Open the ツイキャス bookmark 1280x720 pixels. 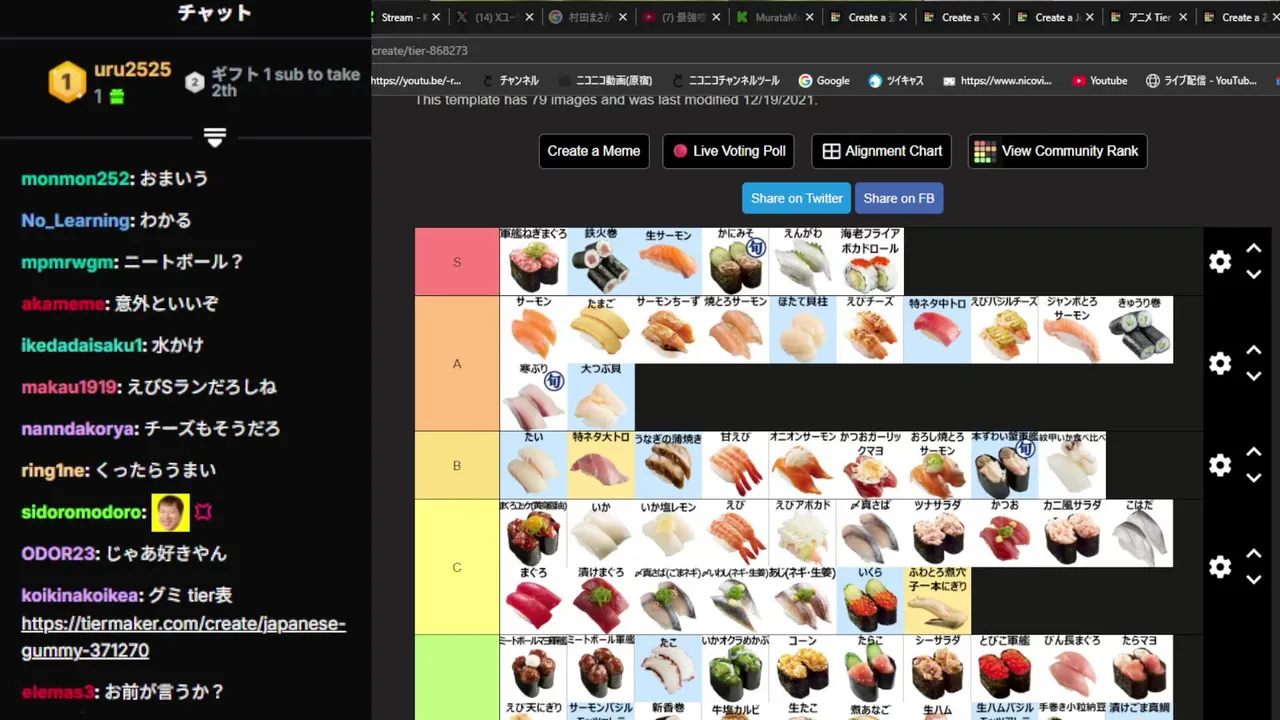(x=896, y=81)
